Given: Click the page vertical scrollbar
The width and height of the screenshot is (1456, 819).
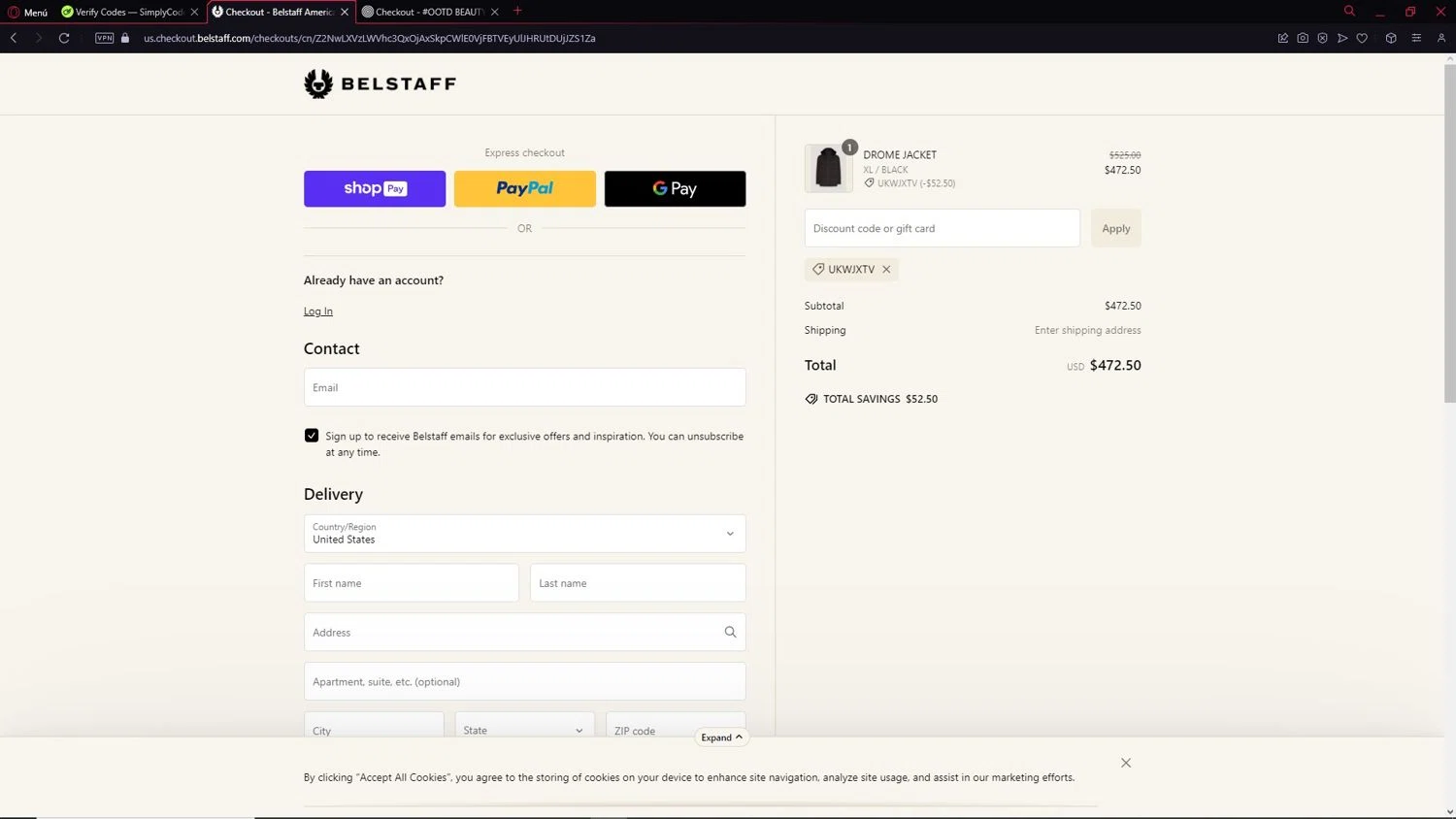Looking at the screenshot, I should [x=1449, y=233].
